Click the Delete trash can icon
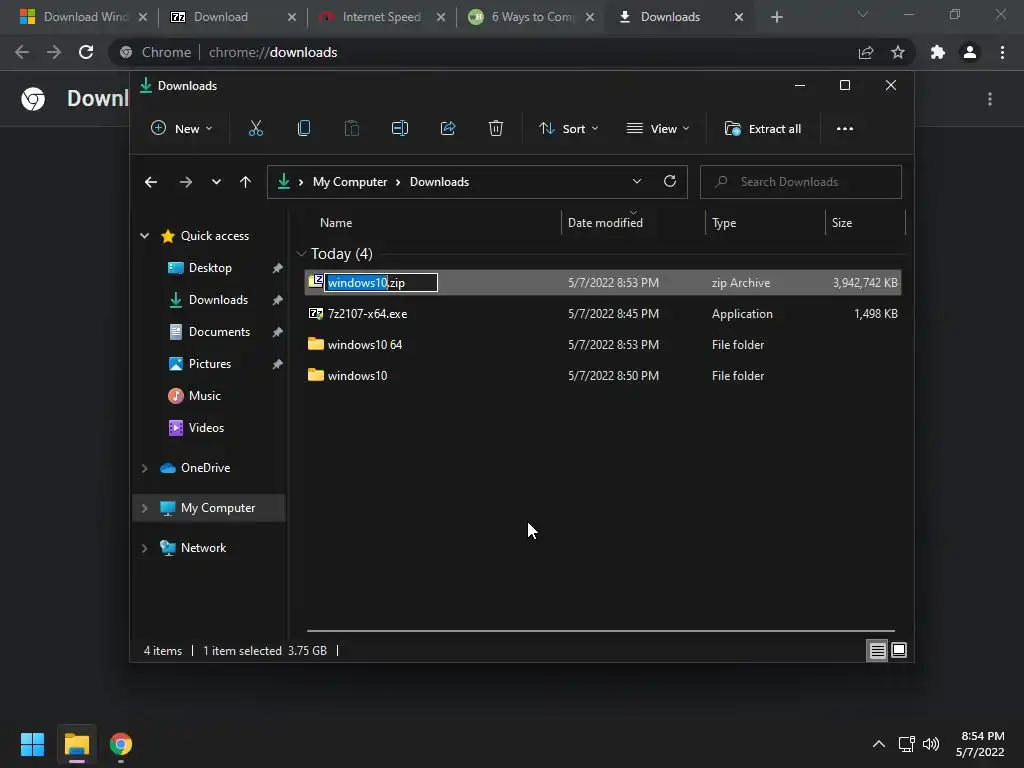1024x768 pixels. coord(496,129)
